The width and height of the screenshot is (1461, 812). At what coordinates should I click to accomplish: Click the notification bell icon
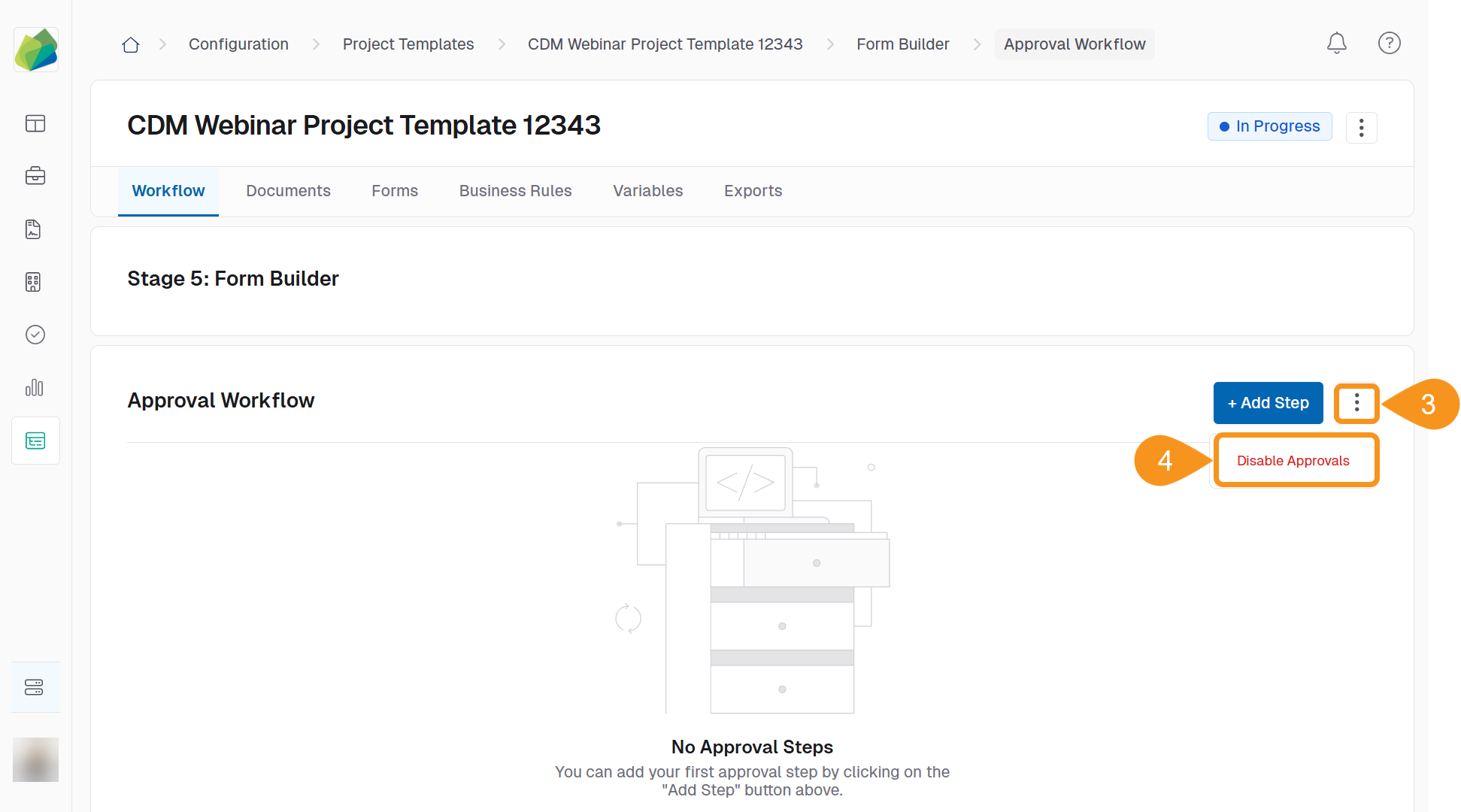(x=1337, y=44)
